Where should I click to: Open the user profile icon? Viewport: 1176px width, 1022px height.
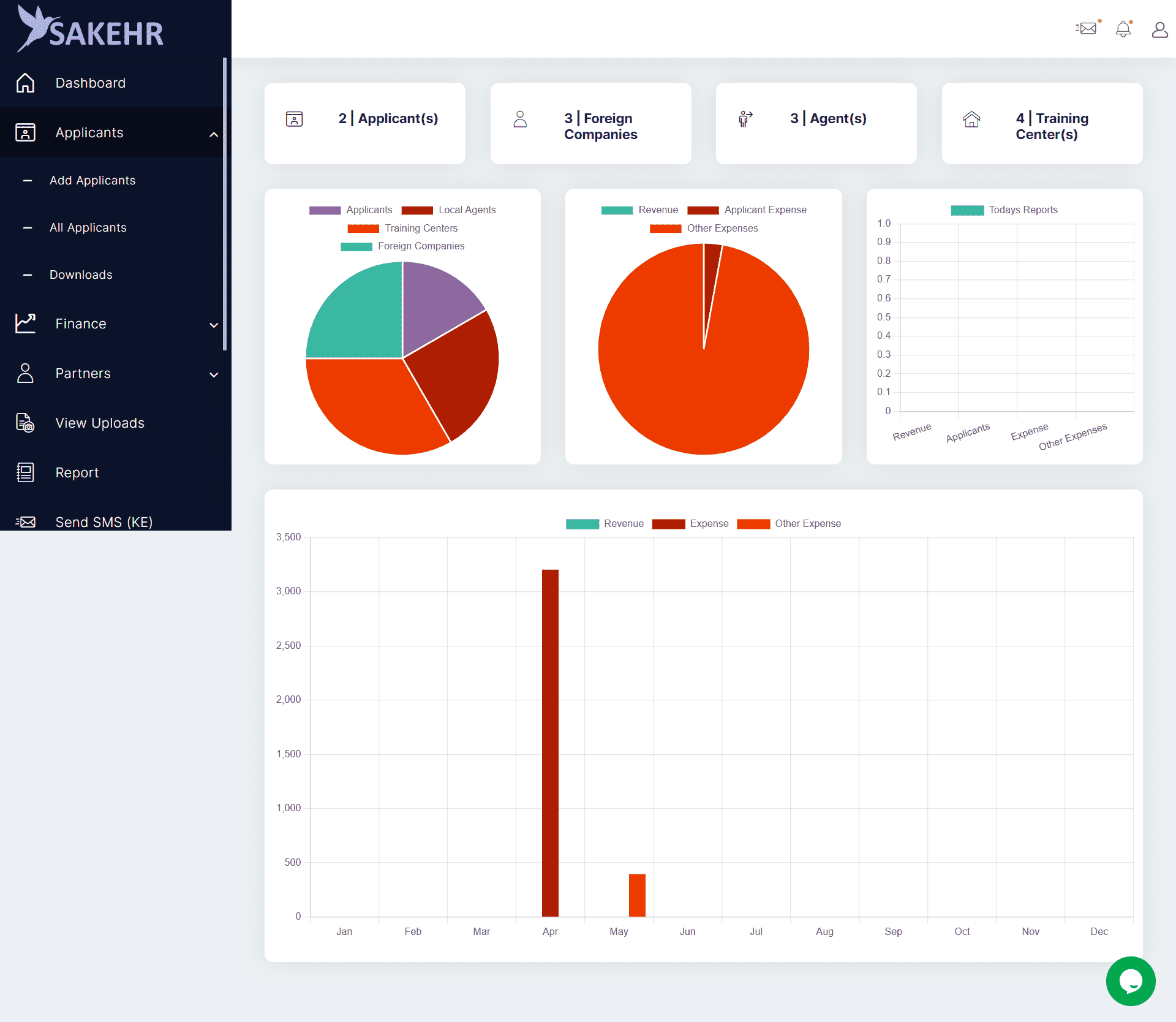[1159, 29]
